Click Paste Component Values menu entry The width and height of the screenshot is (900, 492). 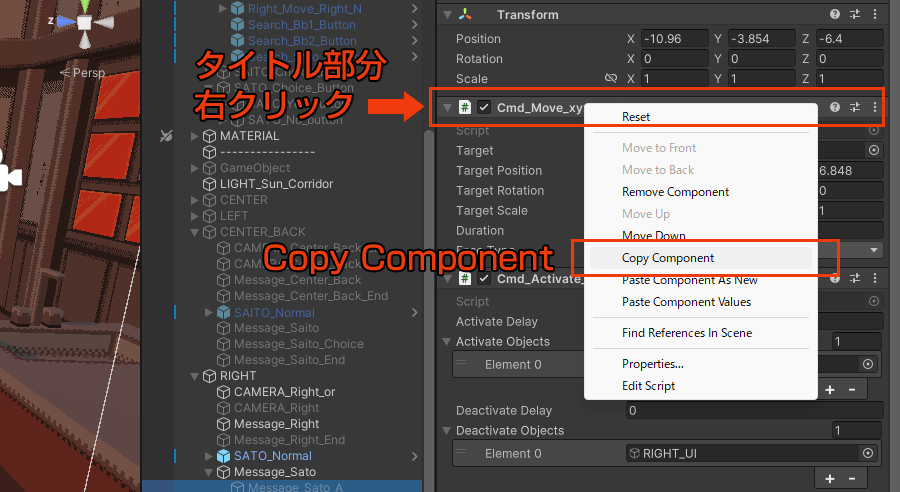tap(686, 302)
